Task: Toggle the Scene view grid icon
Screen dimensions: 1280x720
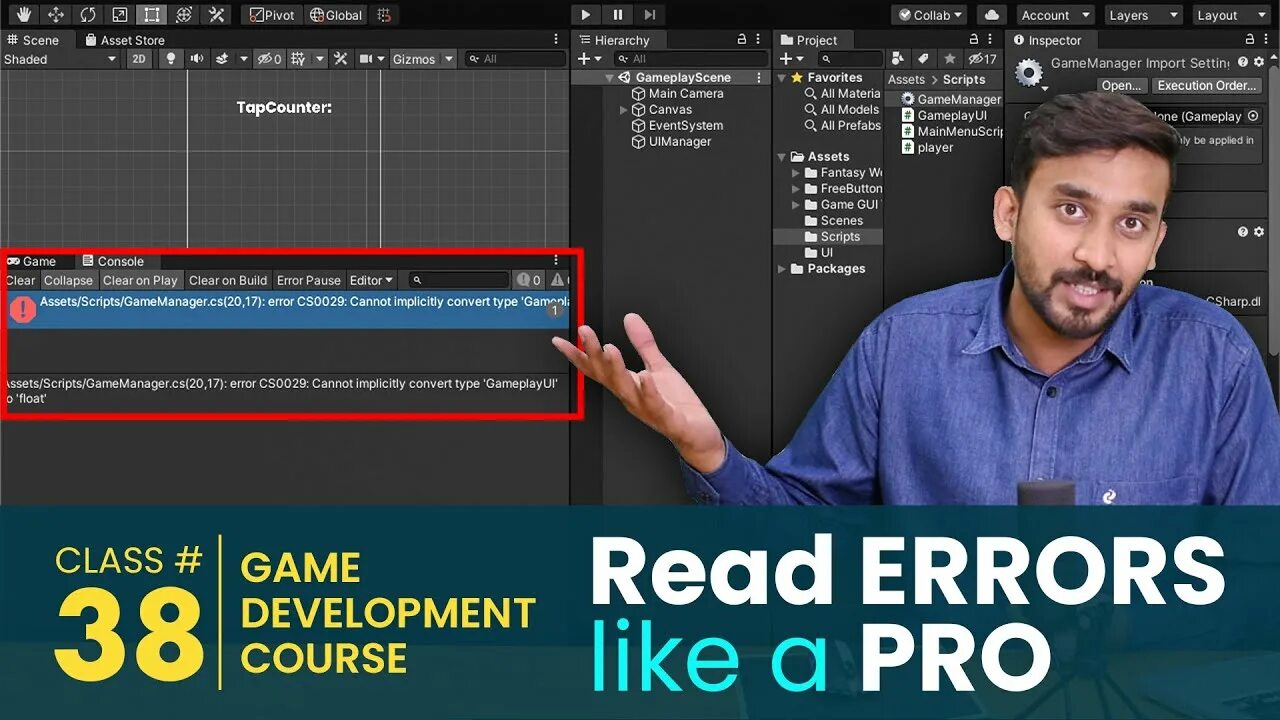Action: [298, 59]
